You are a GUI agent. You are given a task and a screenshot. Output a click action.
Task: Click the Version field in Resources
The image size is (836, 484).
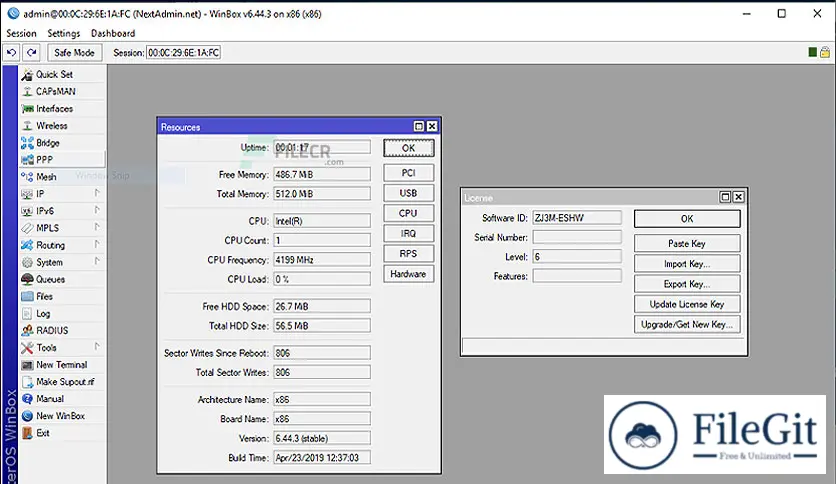[x=322, y=438]
